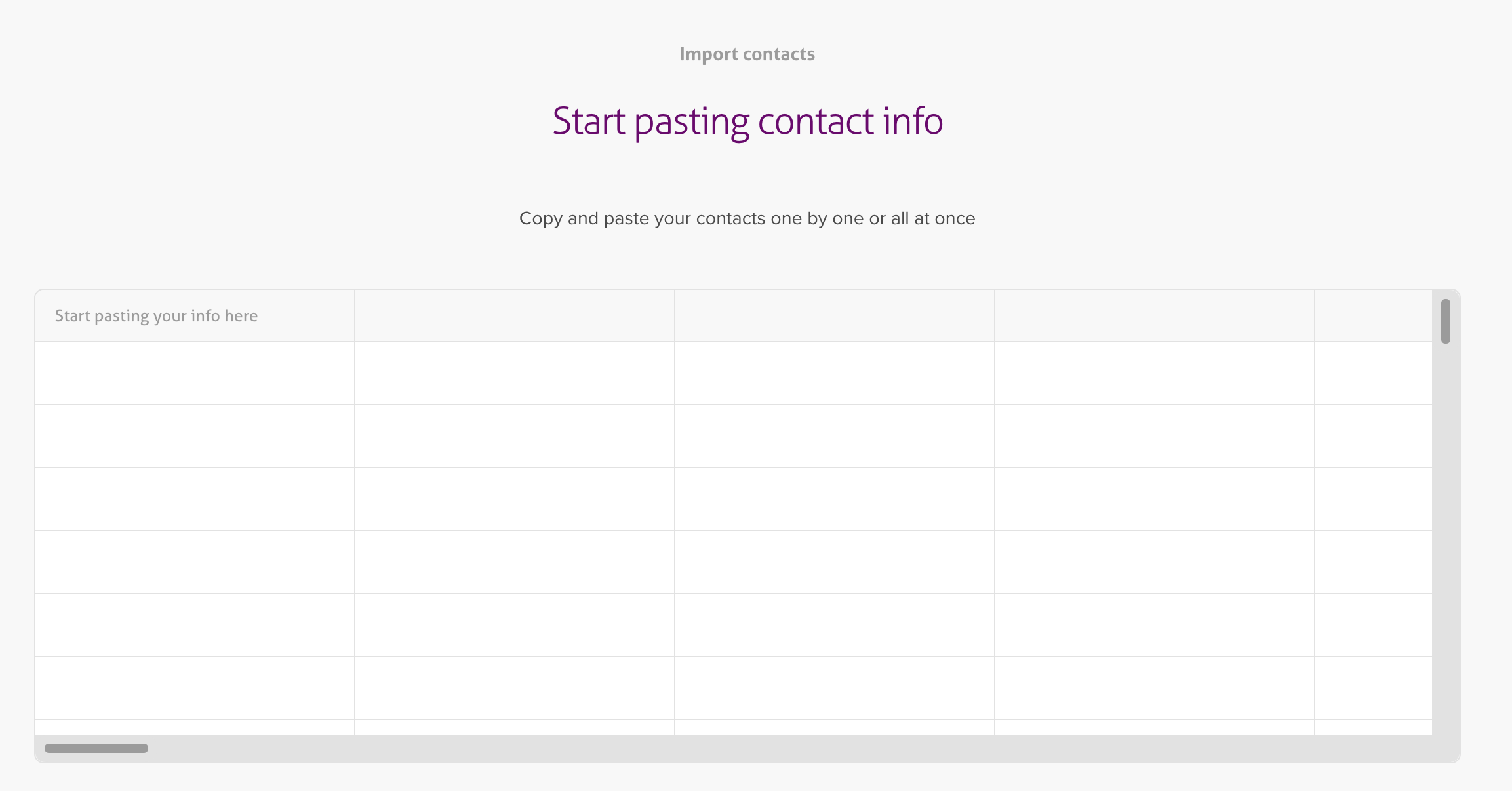This screenshot has width=1512, height=791.
Task: Select third white row's fourth column cell
Action: click(x=1155, y=499)
